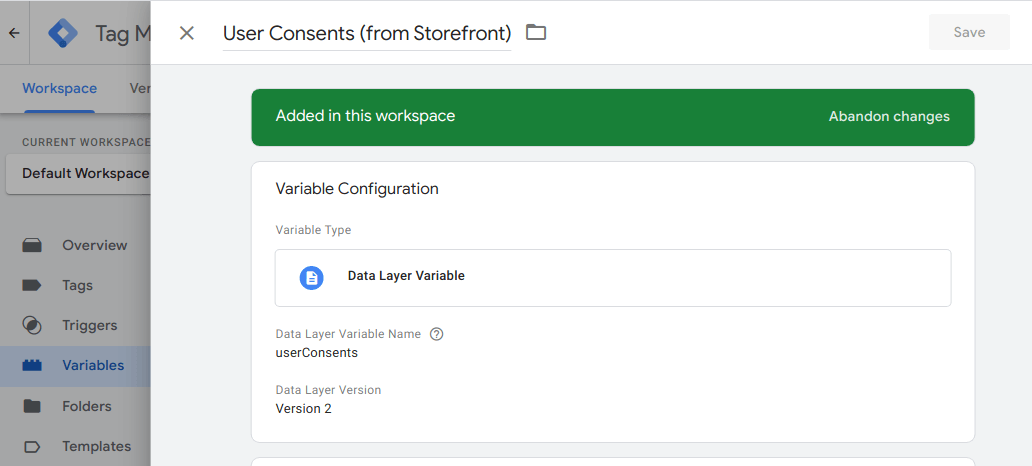The height and width of the screenshot is (466, 1032).
Task: Open the Default Workspace selector
Action: pyautogui.click(x=78, y=174)
